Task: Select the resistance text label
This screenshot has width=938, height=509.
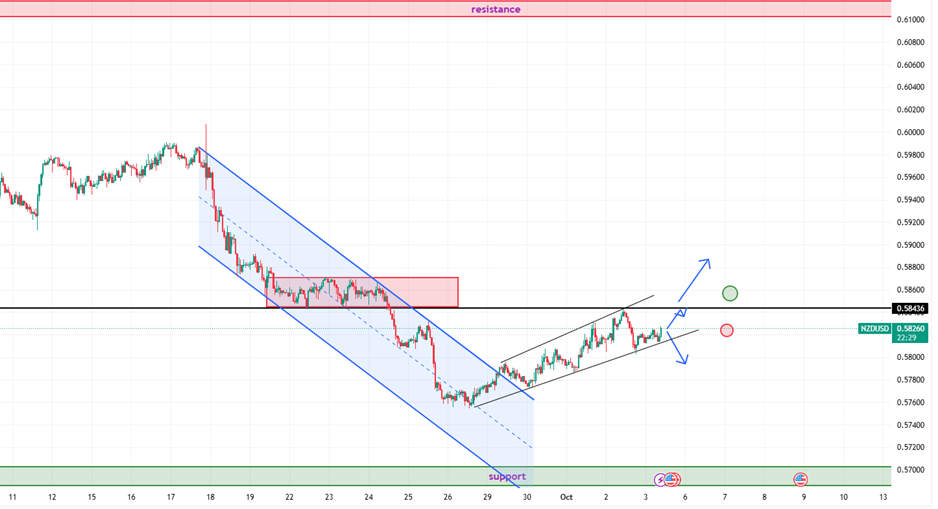Action: [496, 9]
